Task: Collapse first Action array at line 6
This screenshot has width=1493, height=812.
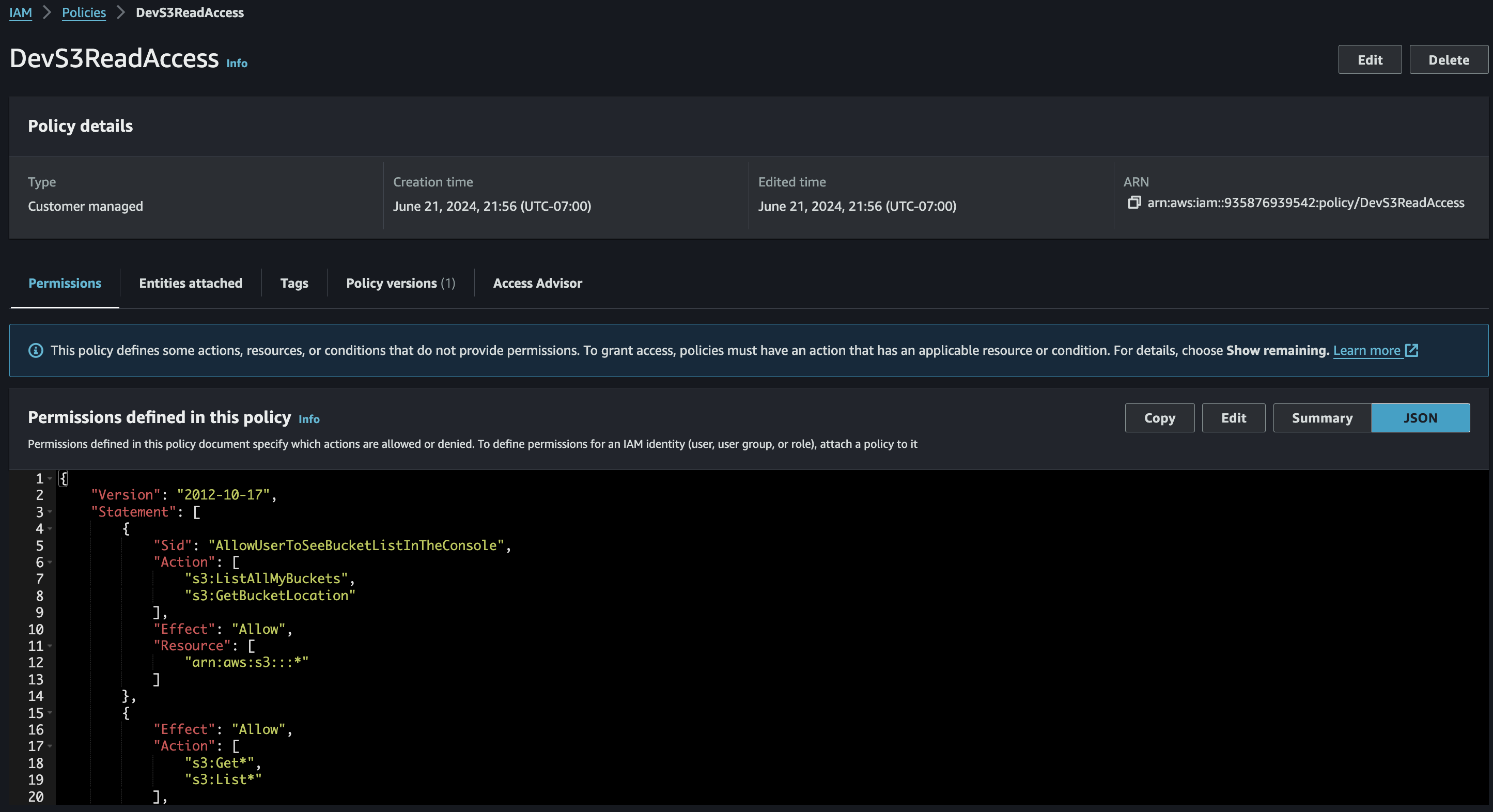Action: pyautogui.click(x=51, y=562)
